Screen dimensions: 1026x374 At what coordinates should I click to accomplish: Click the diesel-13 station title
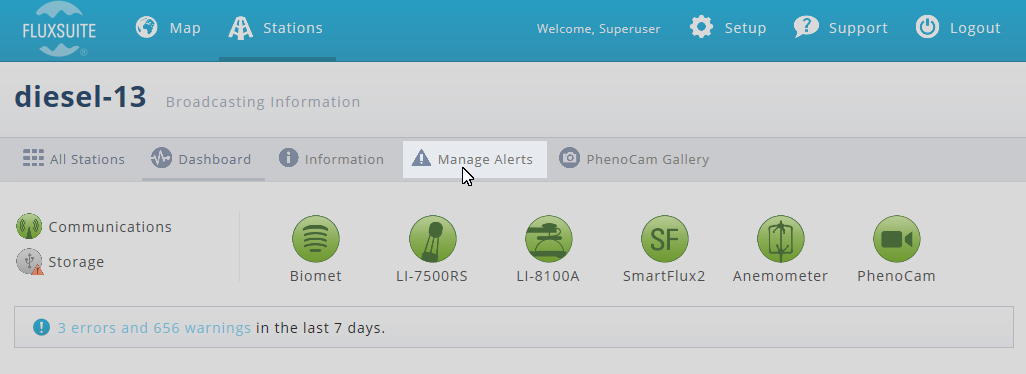point(80,96)
